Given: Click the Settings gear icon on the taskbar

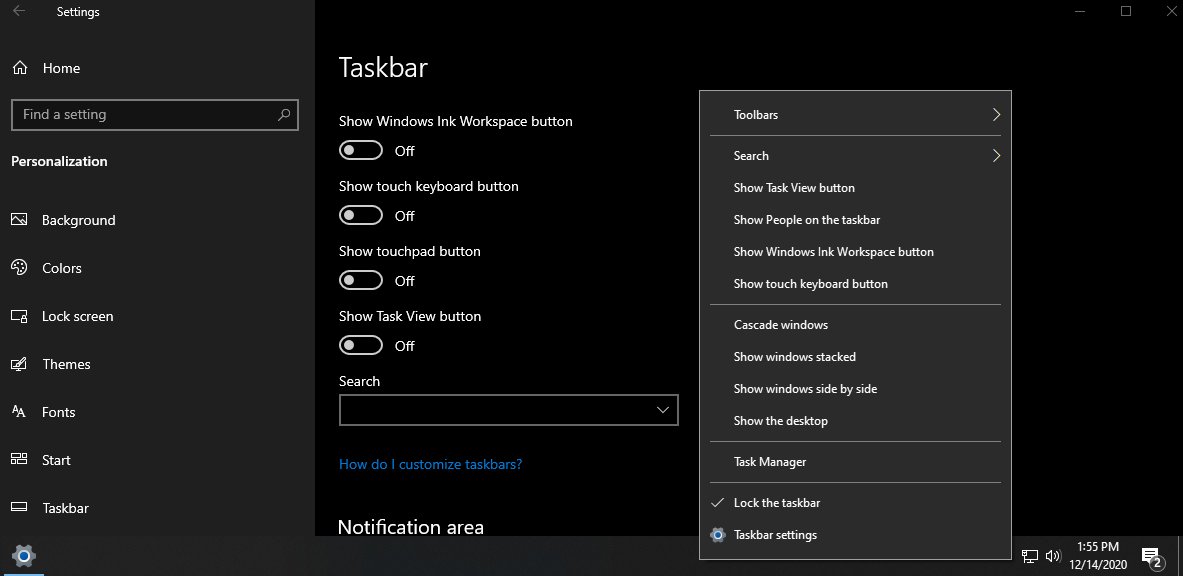Looking at the screenshot, I should [x=23, y=556].
